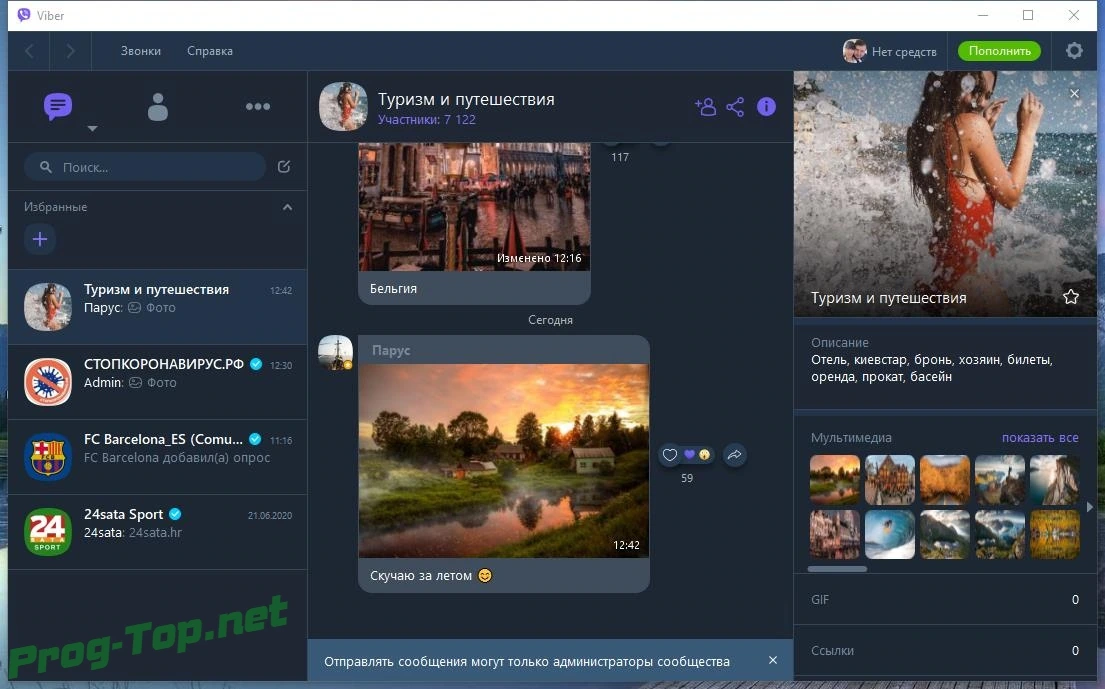The image size is (1105, 689).
Task: Open the chats tab icon
Action: (x=58, y=106)
